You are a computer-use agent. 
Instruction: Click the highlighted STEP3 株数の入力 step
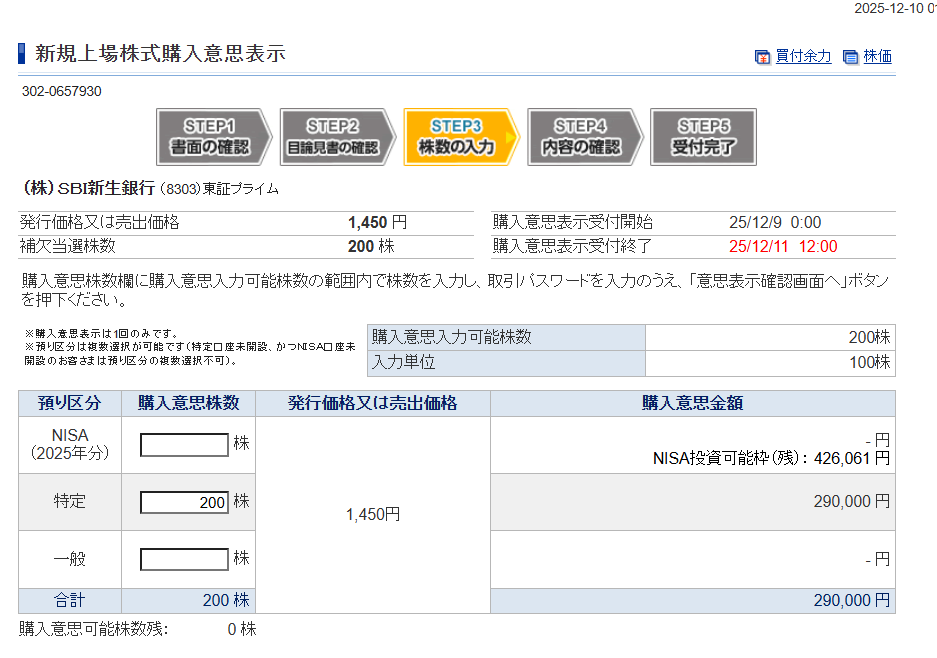(460, 137)
